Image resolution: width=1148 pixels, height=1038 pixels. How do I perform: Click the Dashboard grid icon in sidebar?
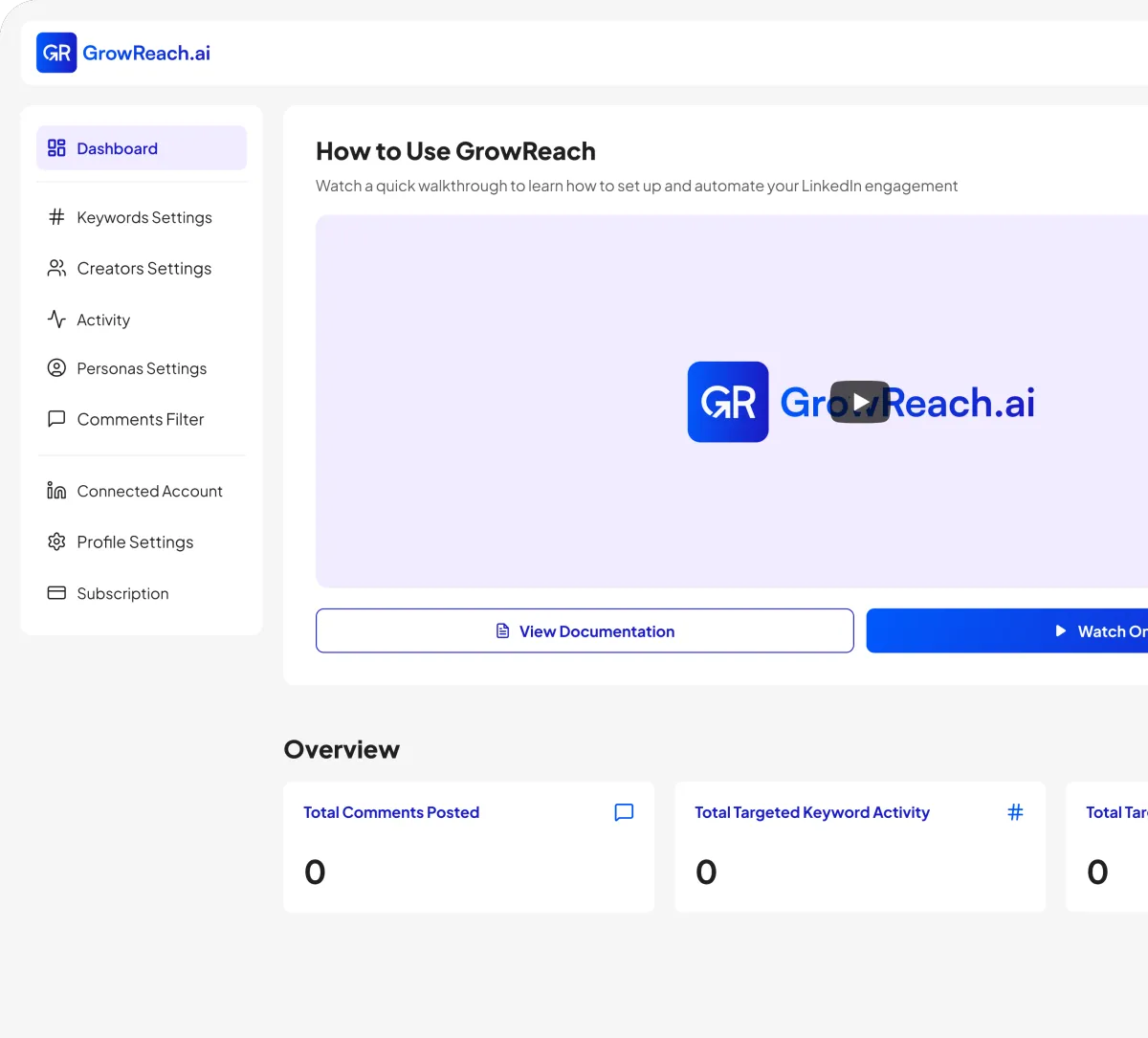coord(56,147)
